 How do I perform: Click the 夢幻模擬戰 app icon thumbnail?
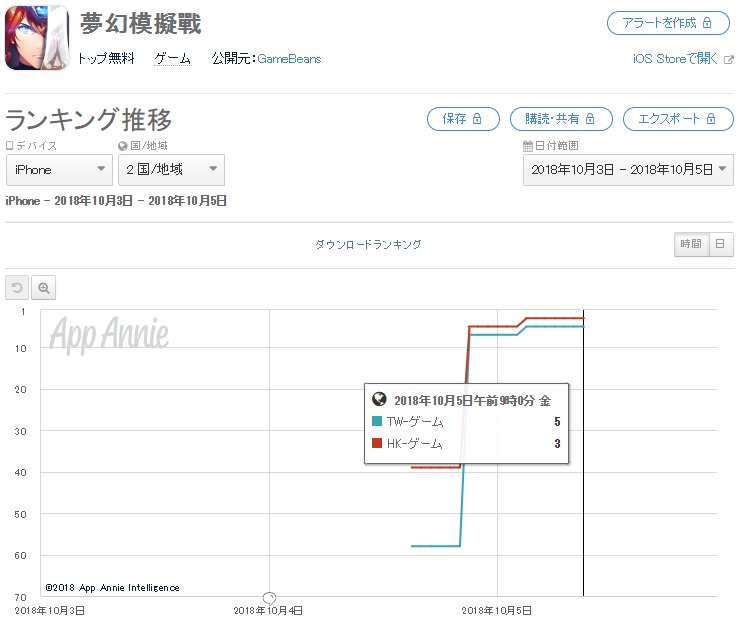(x=37, y=38)
